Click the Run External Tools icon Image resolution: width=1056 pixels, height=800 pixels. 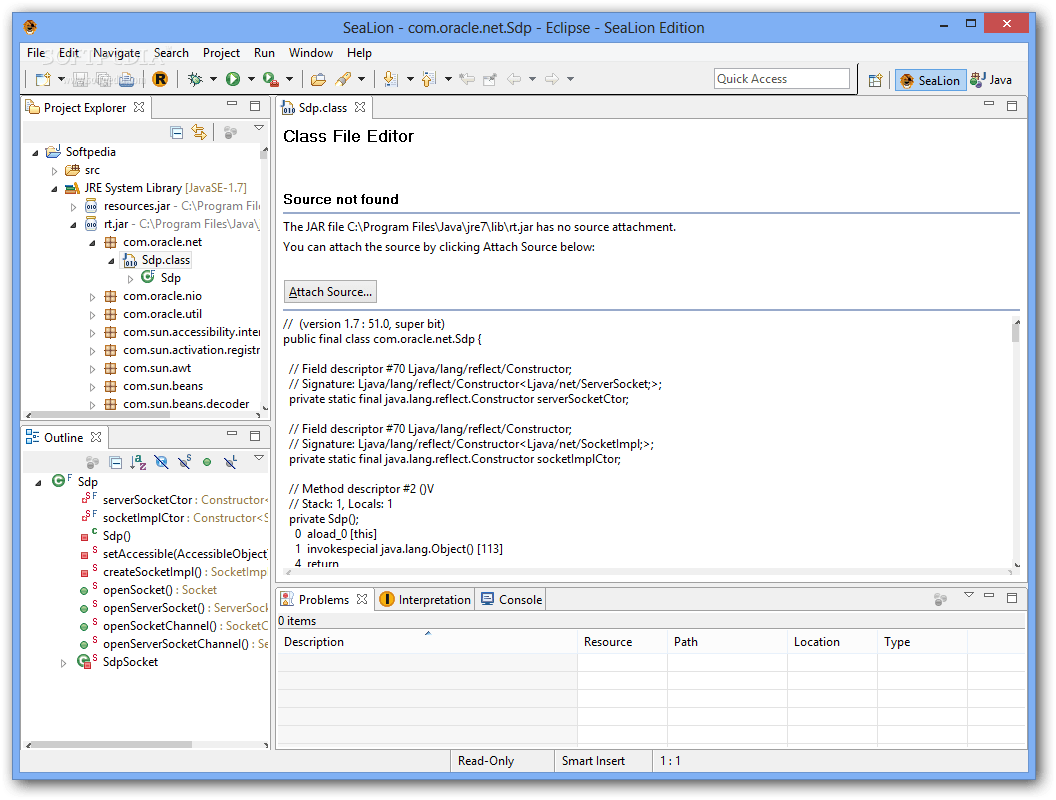coord(271,79)
